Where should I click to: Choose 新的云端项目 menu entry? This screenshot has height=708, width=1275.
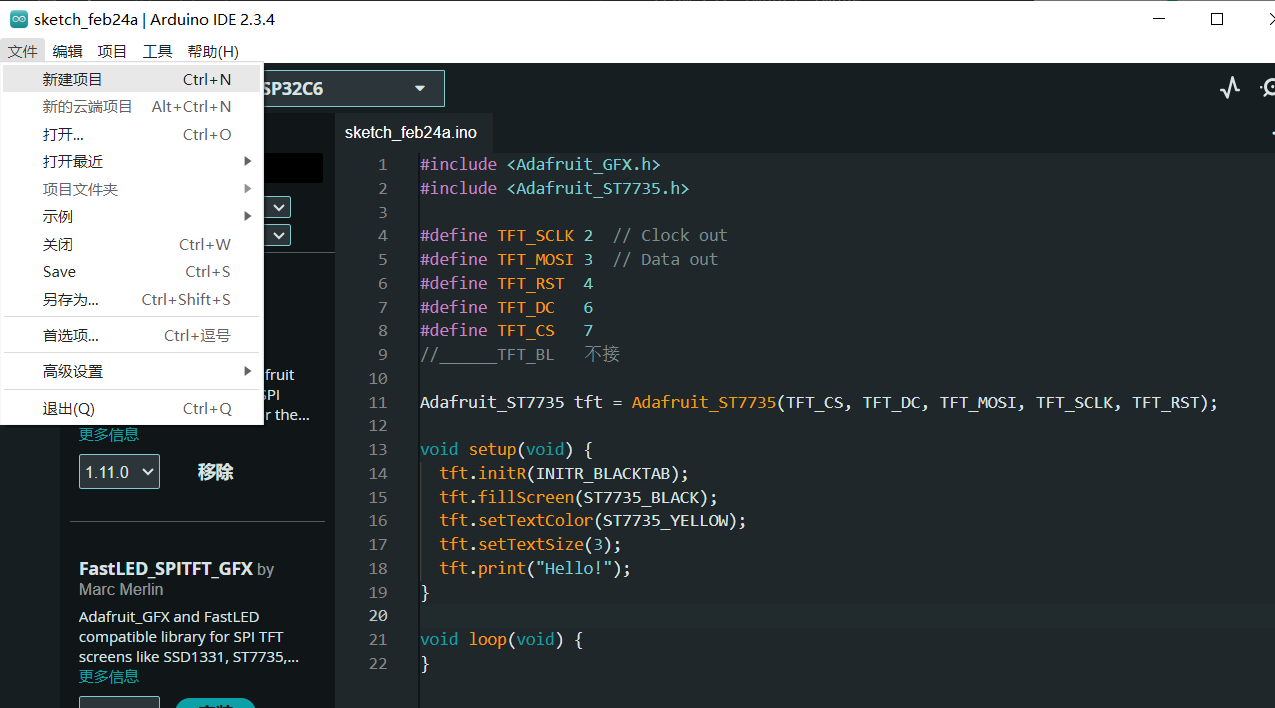tap(132, 106)
